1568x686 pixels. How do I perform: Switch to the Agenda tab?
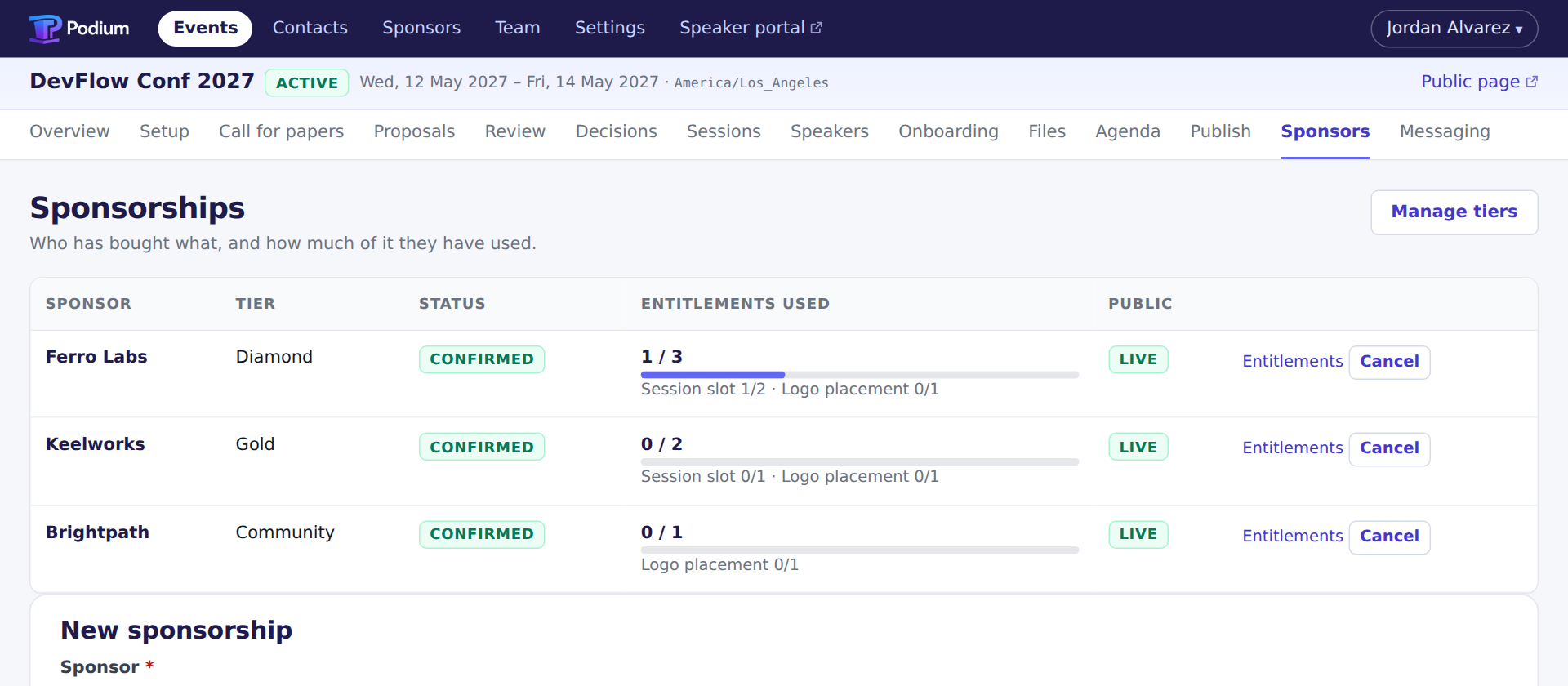(1128, 131)
